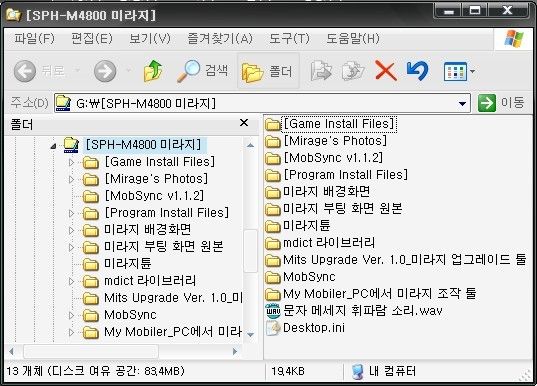
Task: Expand 미라지 부팅 화면 원본 in tree
Action: pyautogui.click(x=71, y=247)
